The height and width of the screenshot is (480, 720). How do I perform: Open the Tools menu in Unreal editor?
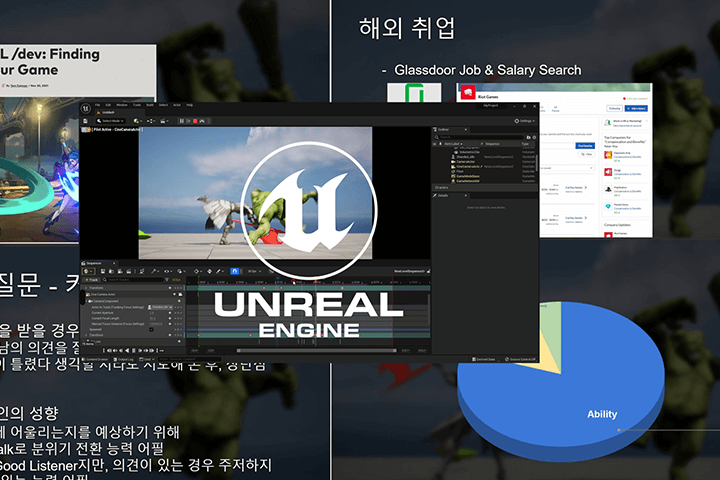coord(137,105)
